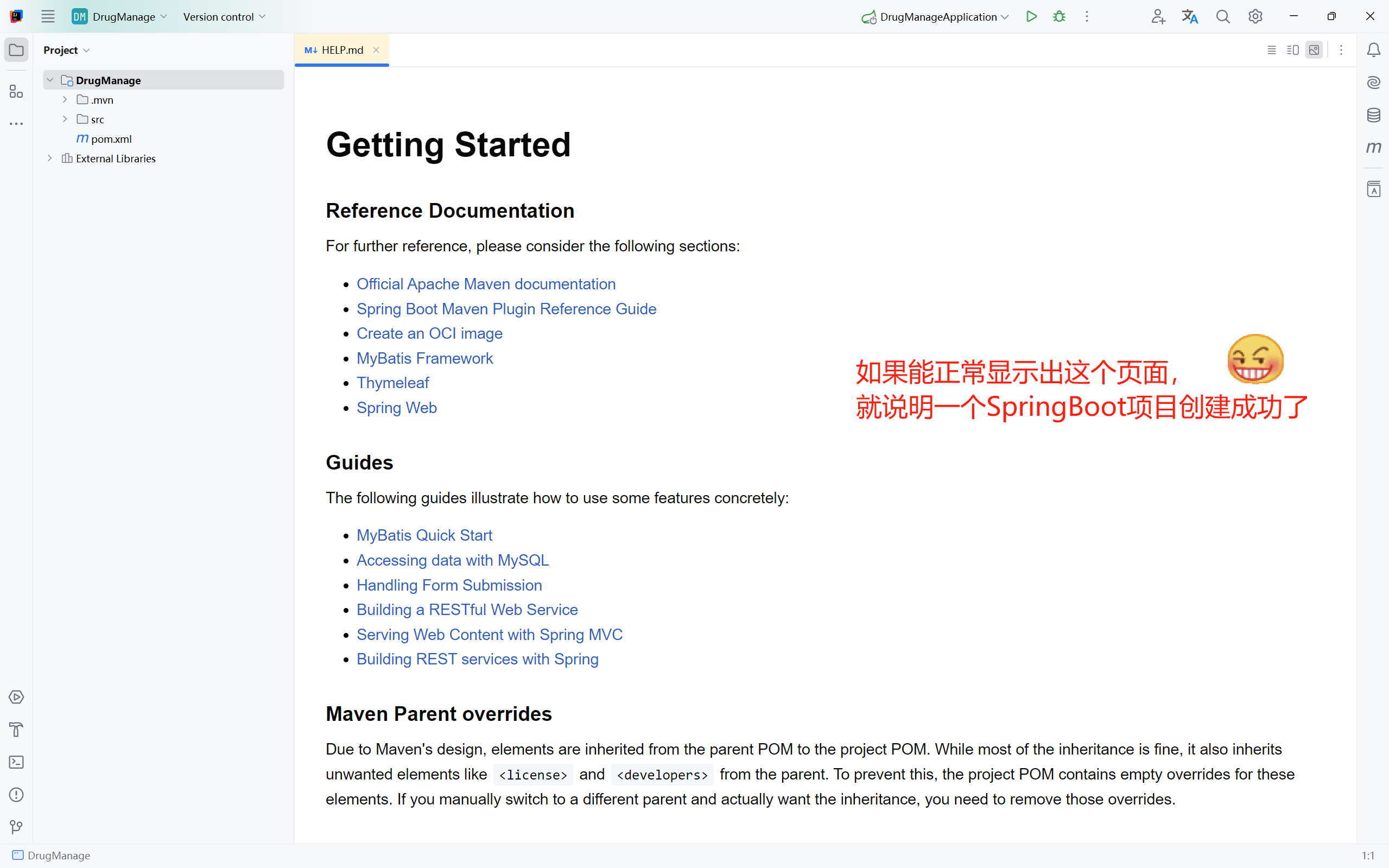Expand the src folder
The width and height of the screenshot is (1389, 868).
(65, 119)
